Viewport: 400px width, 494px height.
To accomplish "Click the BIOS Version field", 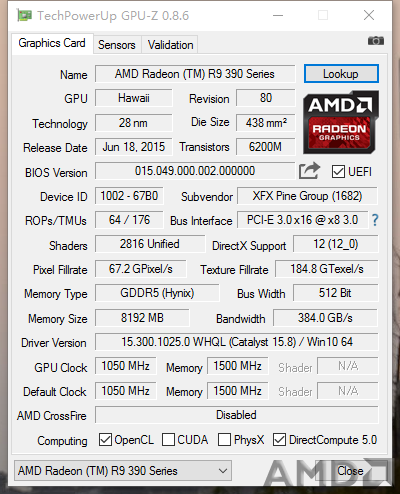I will [x=195, y=171].
